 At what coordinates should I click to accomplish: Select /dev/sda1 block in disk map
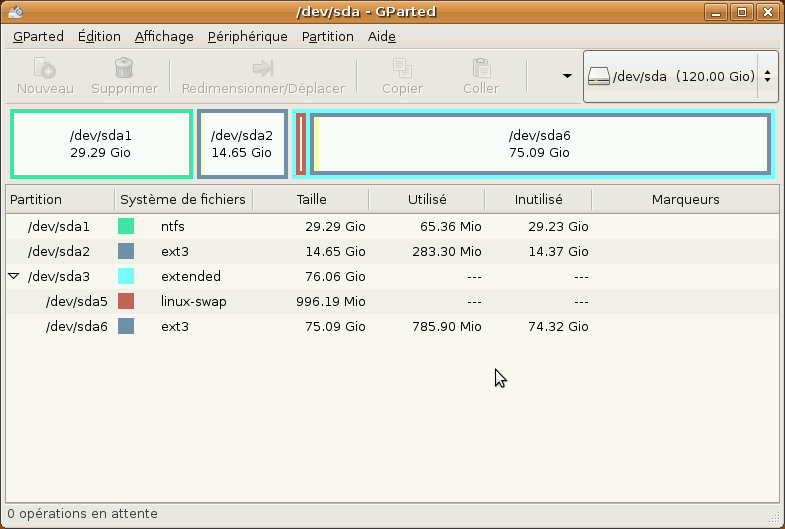pyautogui.click(x=101, y=144)
